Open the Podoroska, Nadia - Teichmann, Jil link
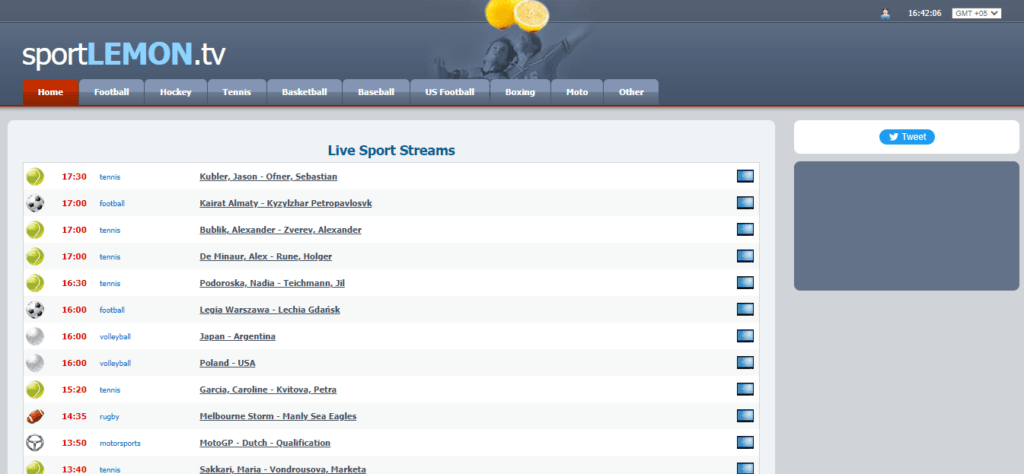1024x474 pixels. pyautogui.click(x=272, y=283)
